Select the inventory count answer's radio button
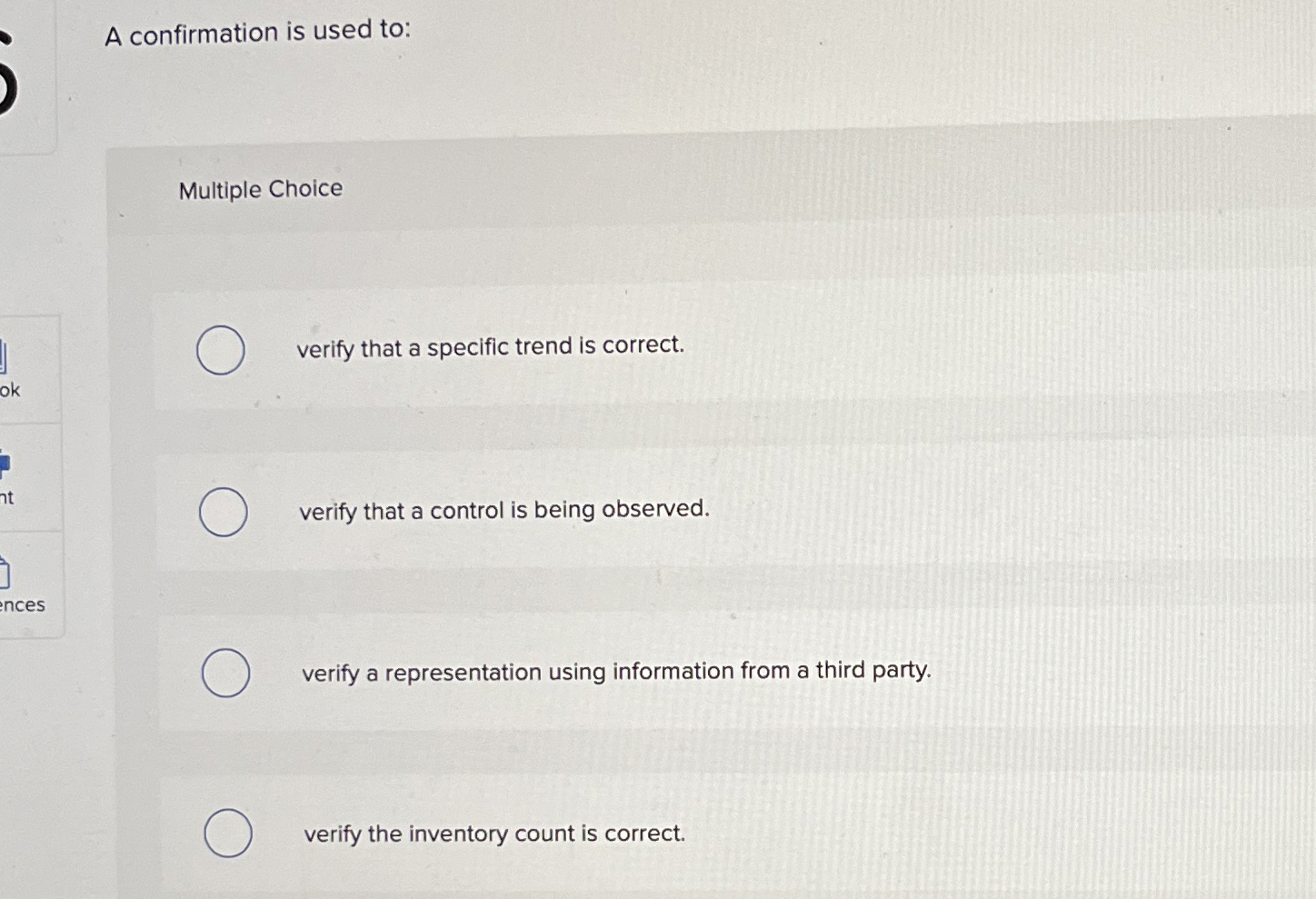 tap(227, 833)
